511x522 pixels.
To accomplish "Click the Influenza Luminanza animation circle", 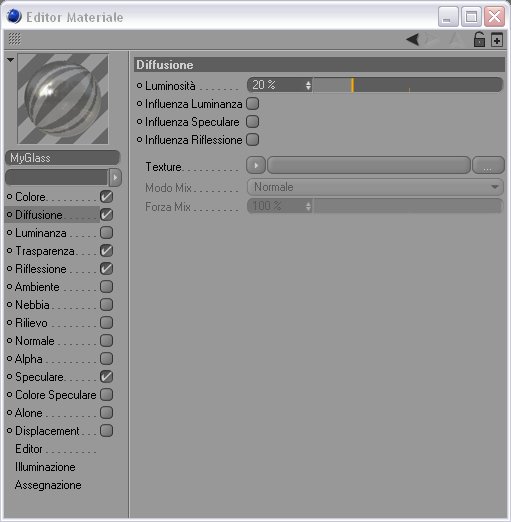I will (x=139, y=104).
